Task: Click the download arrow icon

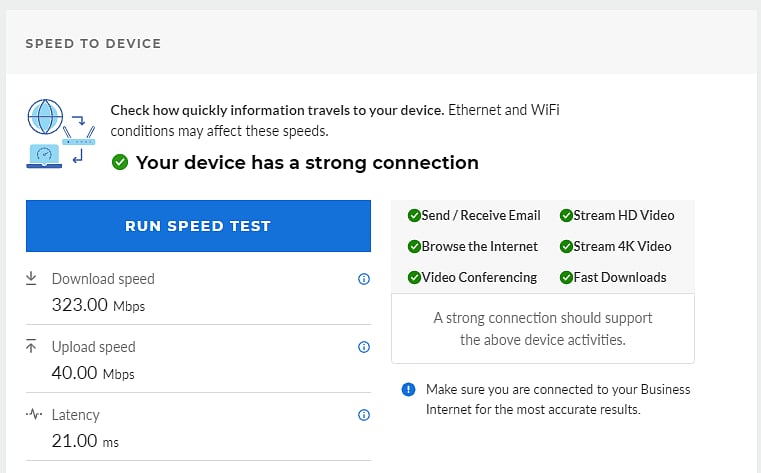Action: click(31, 278)
